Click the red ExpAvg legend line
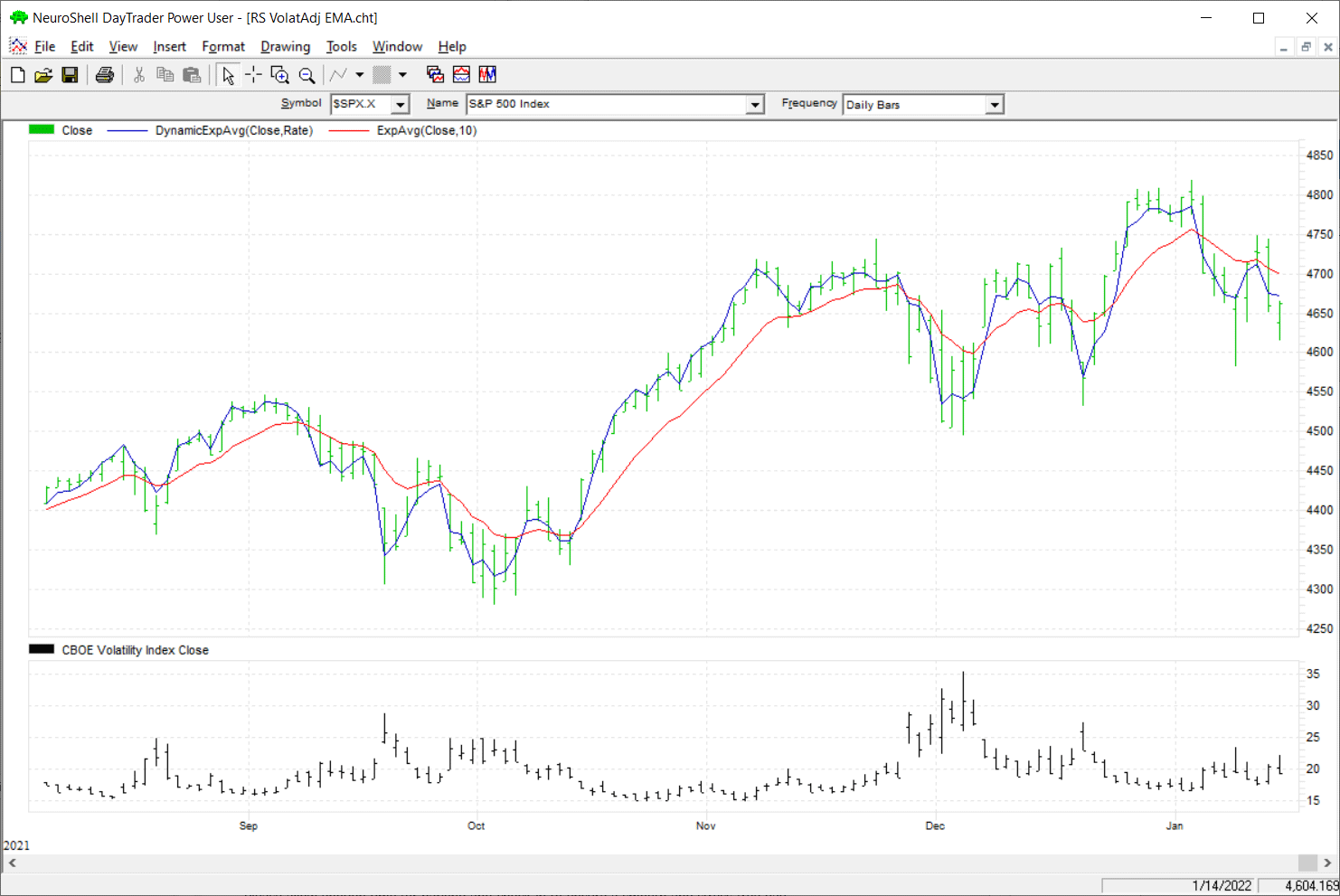 click(348, 131)
